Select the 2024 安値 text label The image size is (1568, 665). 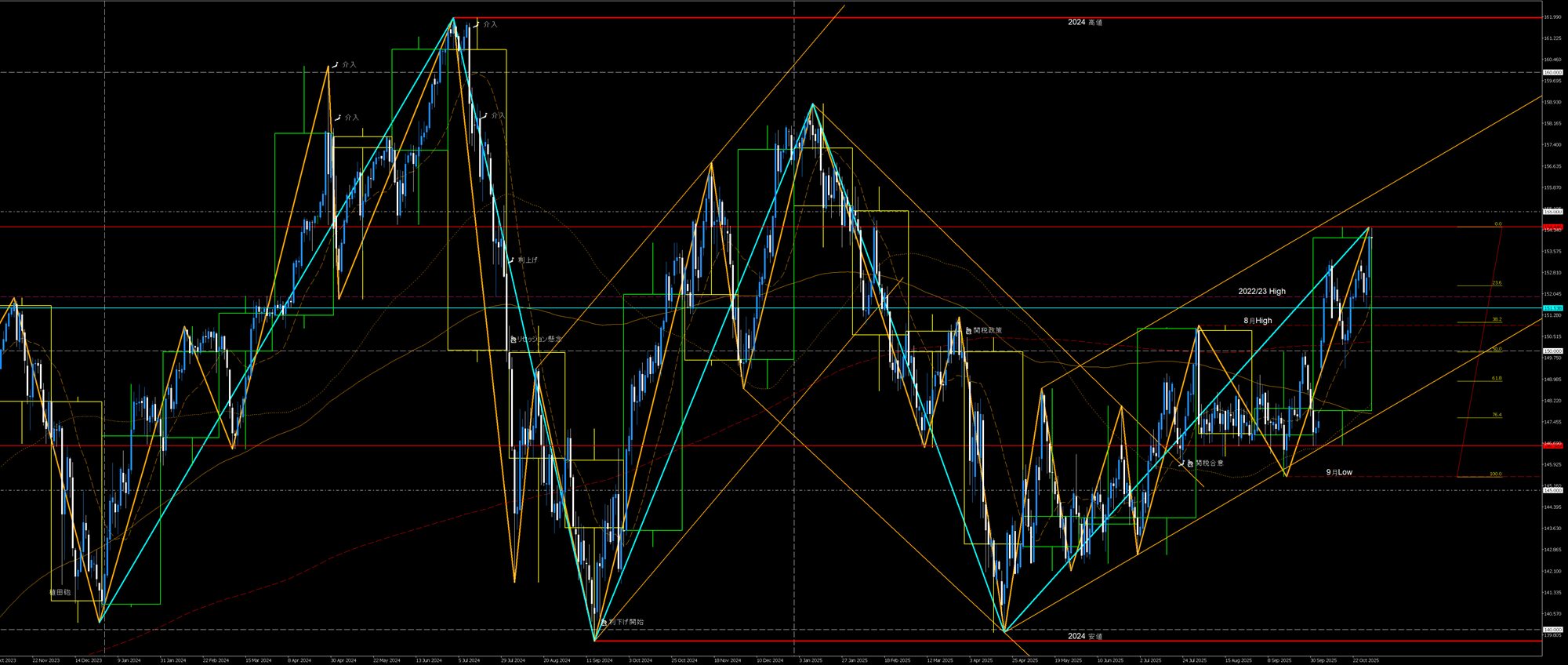[x=1084, y=636]
